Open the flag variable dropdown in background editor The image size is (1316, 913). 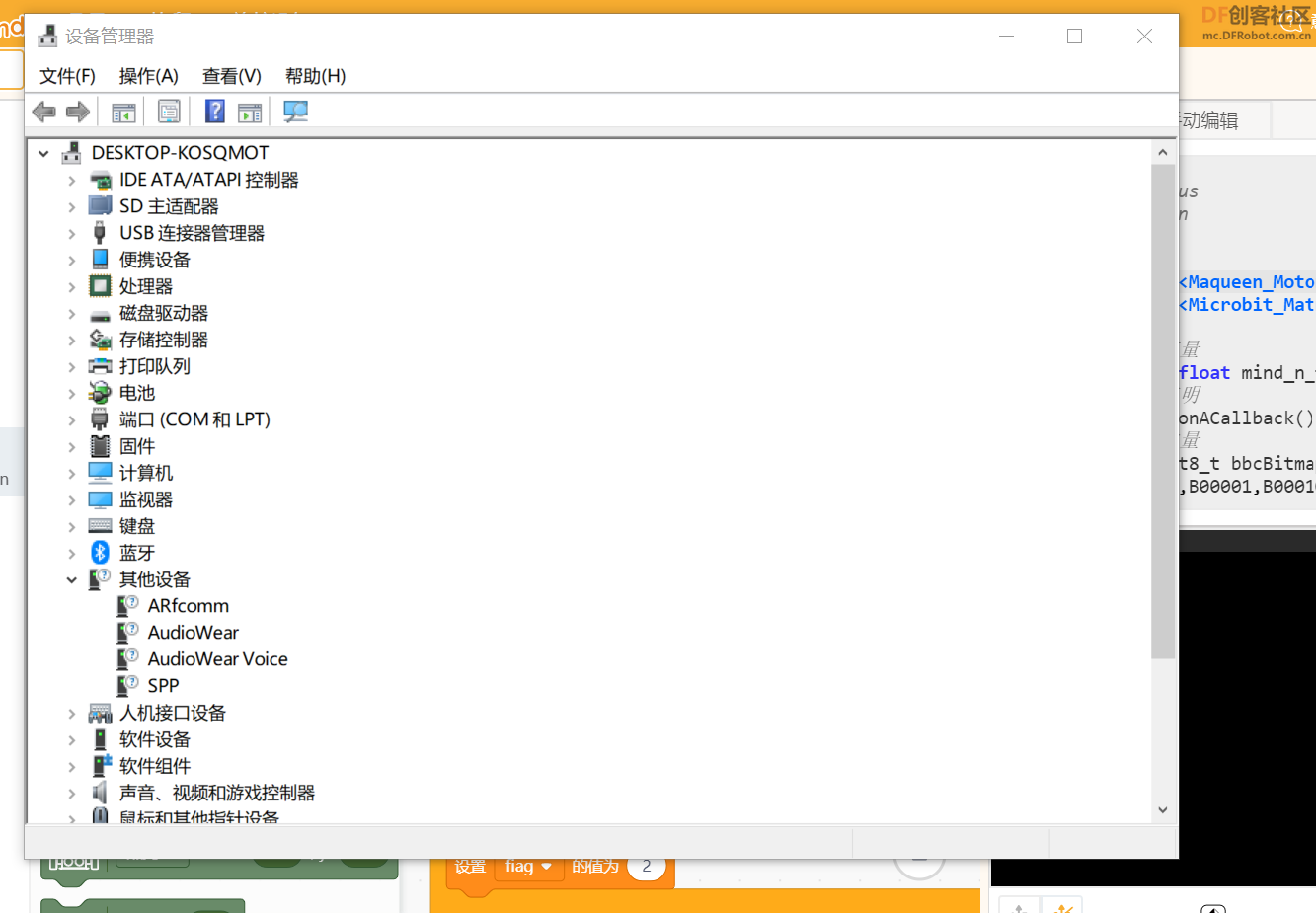pos(528,867)
